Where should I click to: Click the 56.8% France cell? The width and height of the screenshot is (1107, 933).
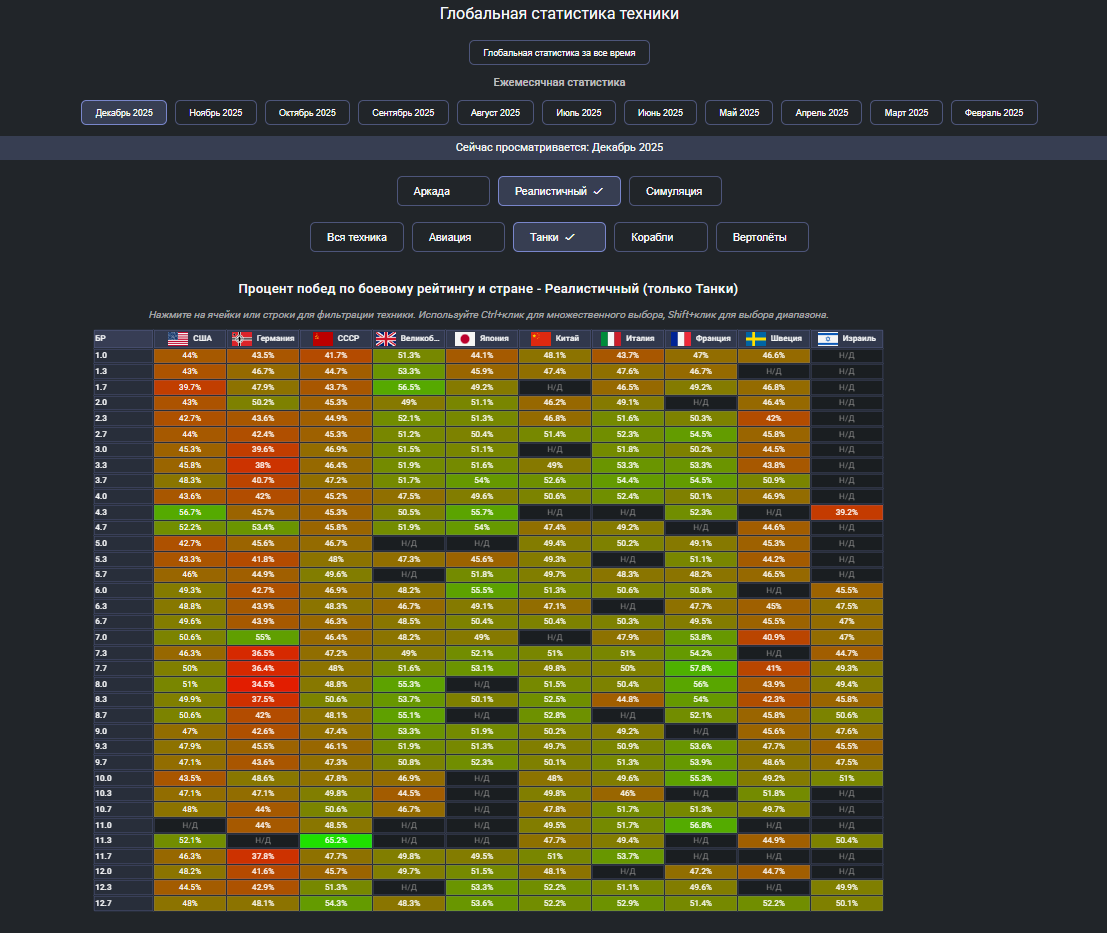point(700,825)
